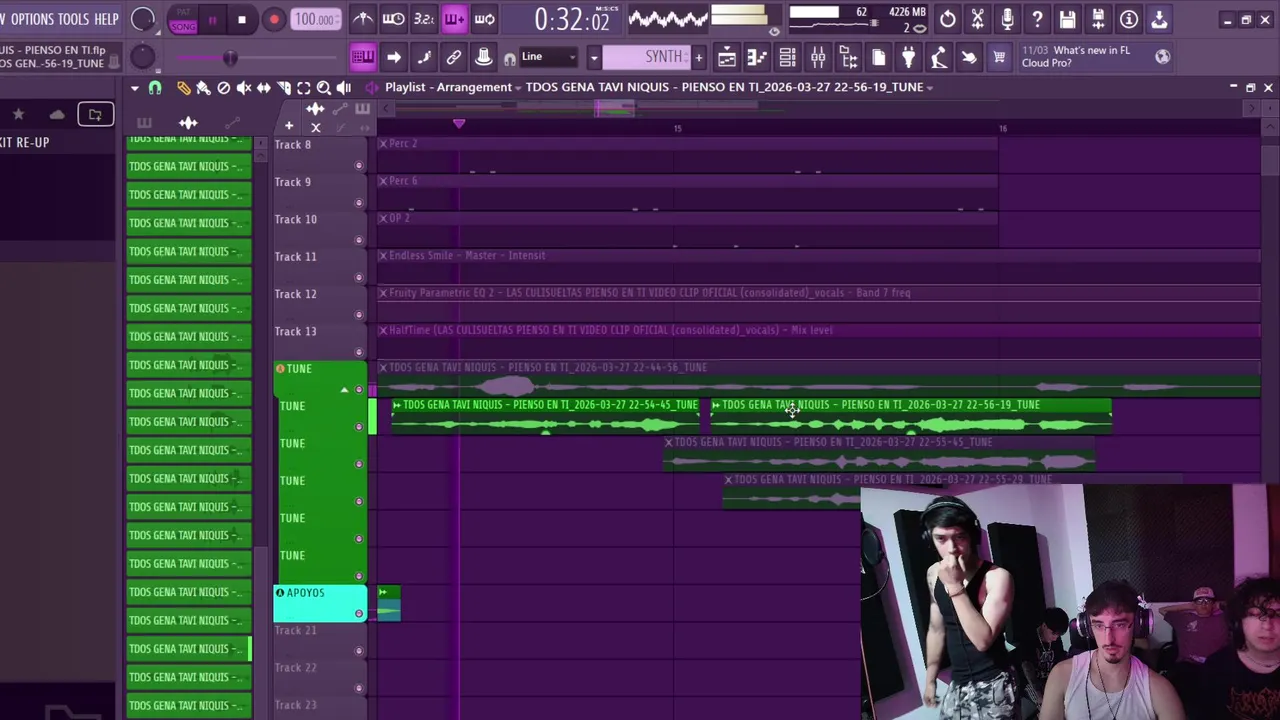
Task: Click the auto-scroll arrow icon
Action: coord(394,57)
